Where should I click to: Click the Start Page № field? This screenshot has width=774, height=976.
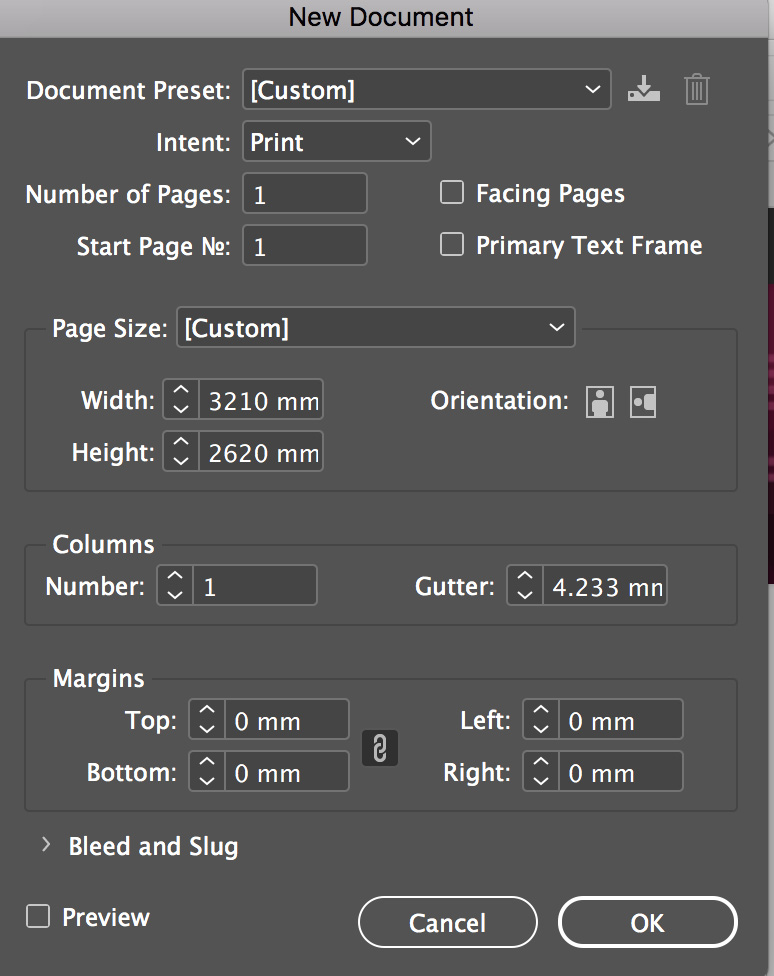click(305, 246)
